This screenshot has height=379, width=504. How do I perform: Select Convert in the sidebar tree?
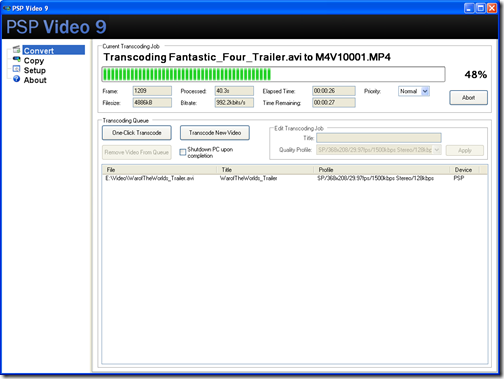pos(53,50)
